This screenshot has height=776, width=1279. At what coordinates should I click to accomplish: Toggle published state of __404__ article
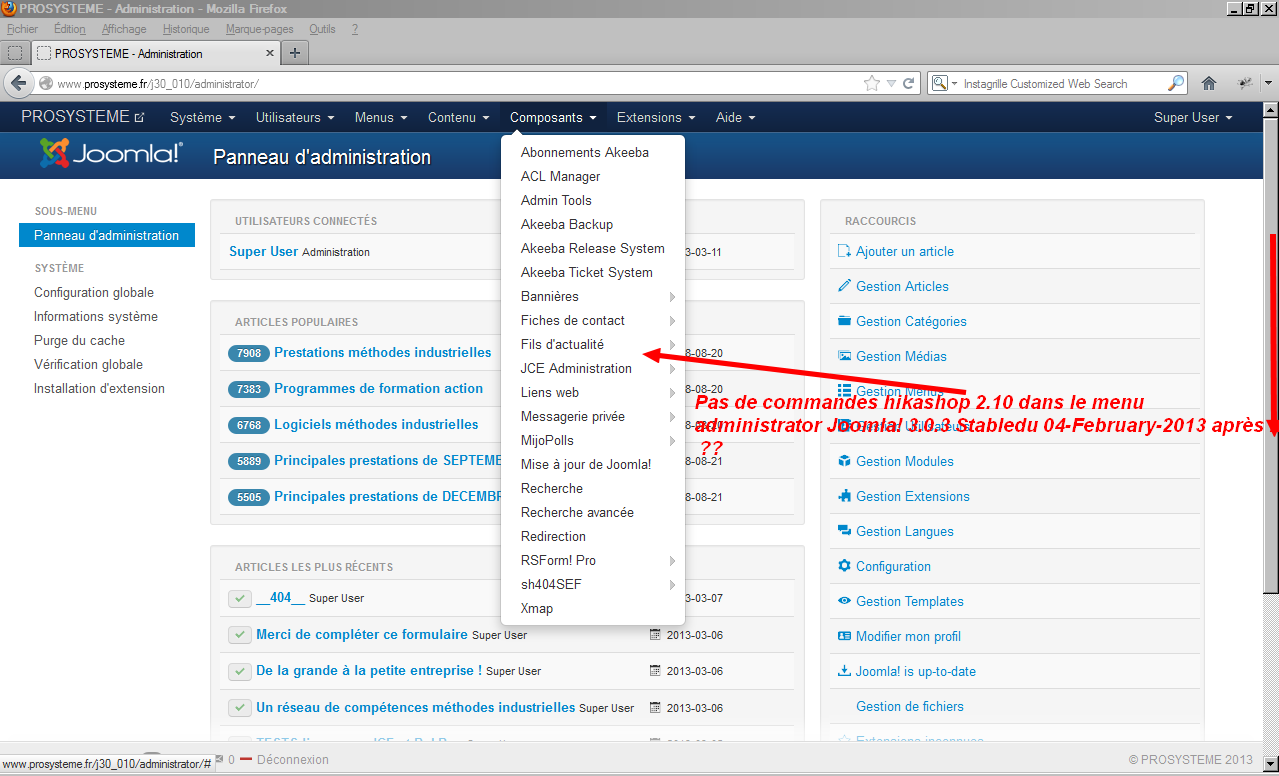click(239, 598)
